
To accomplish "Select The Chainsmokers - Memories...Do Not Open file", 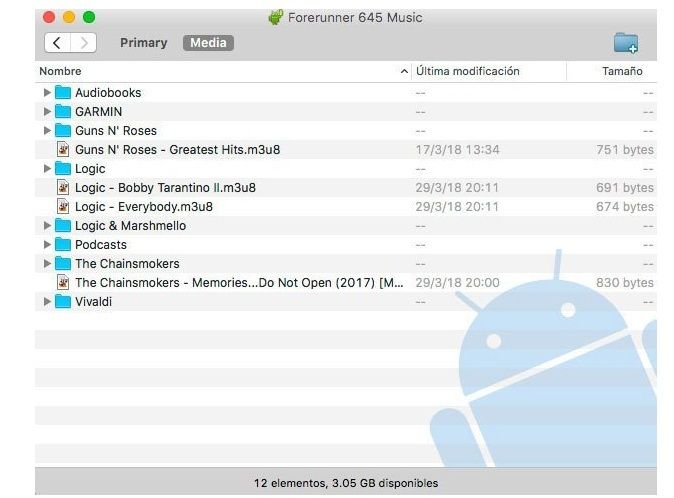I will pyautogui.click(x=239, y=282).
